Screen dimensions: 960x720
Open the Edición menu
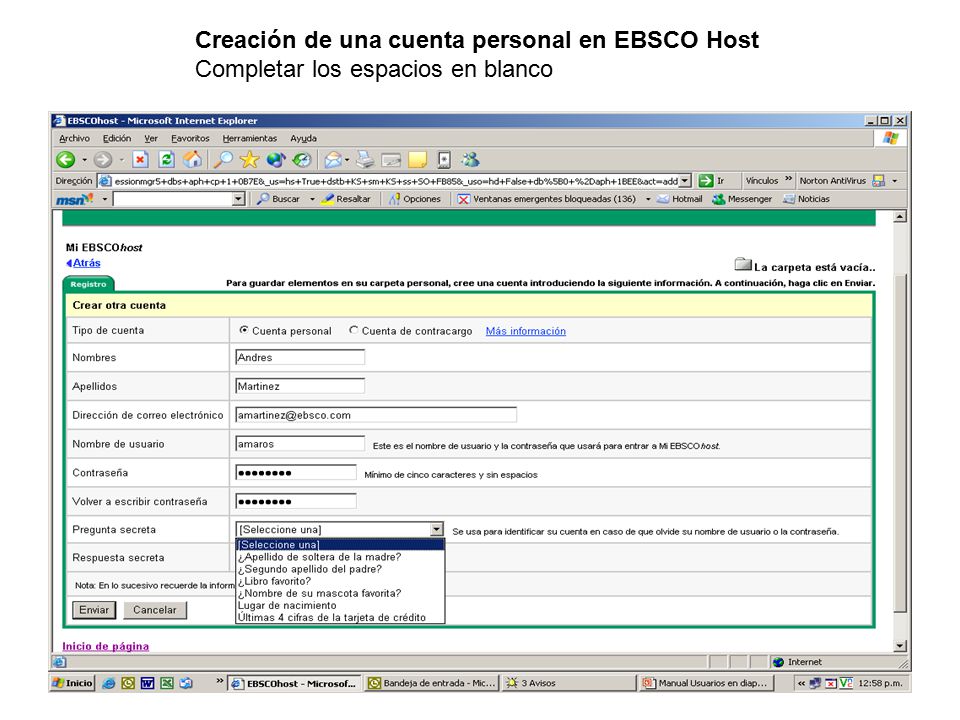click(x=117, y=138)
